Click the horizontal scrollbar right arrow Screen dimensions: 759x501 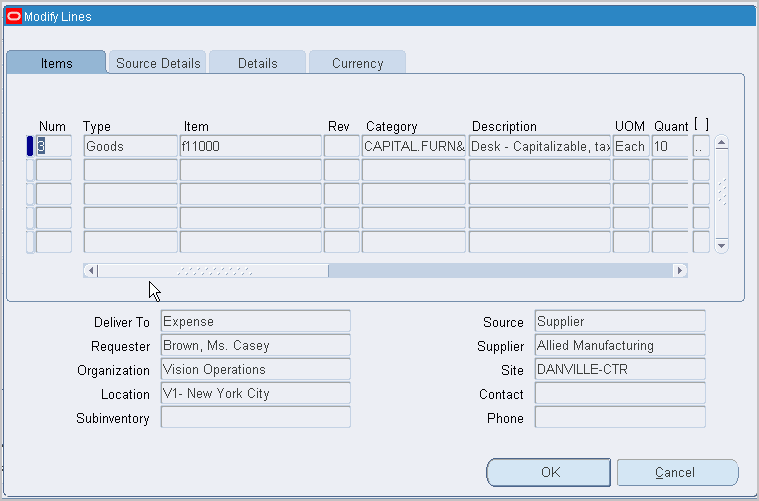click(680, 271)
